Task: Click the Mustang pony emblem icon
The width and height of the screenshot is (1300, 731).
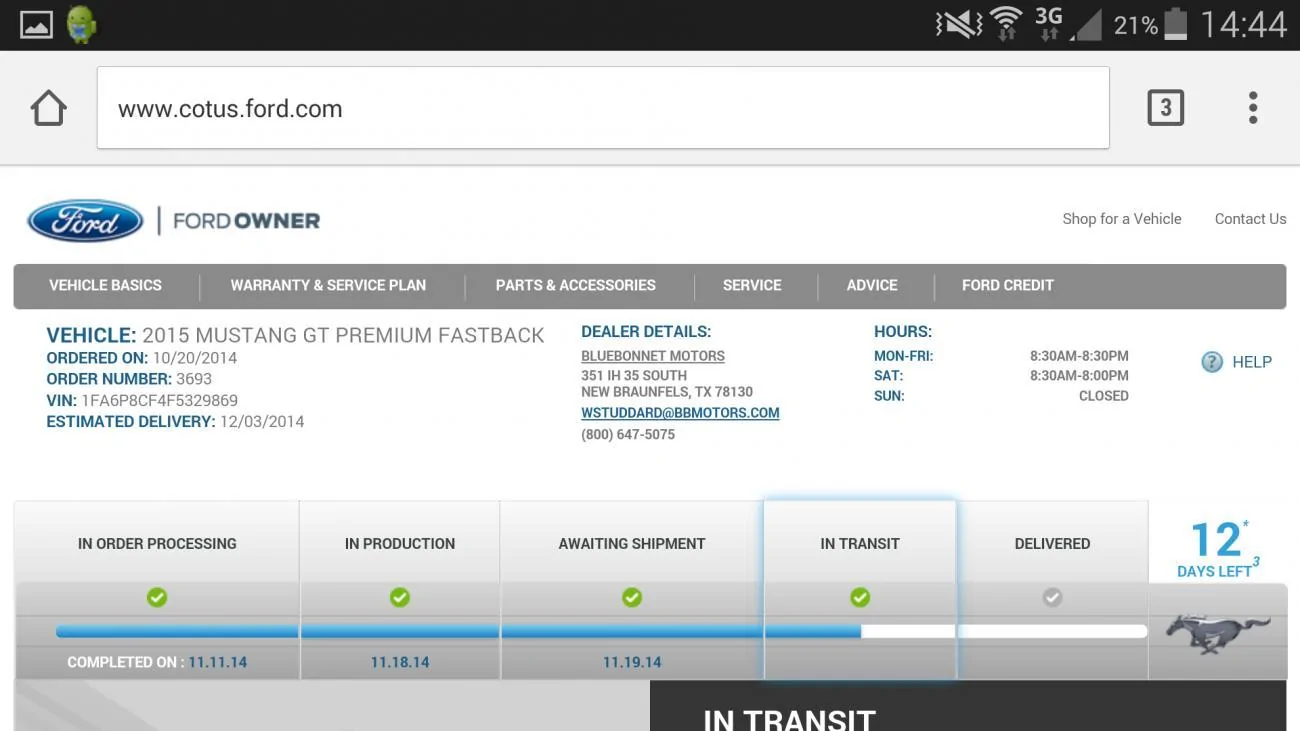Action: [x=1218, y=633]
